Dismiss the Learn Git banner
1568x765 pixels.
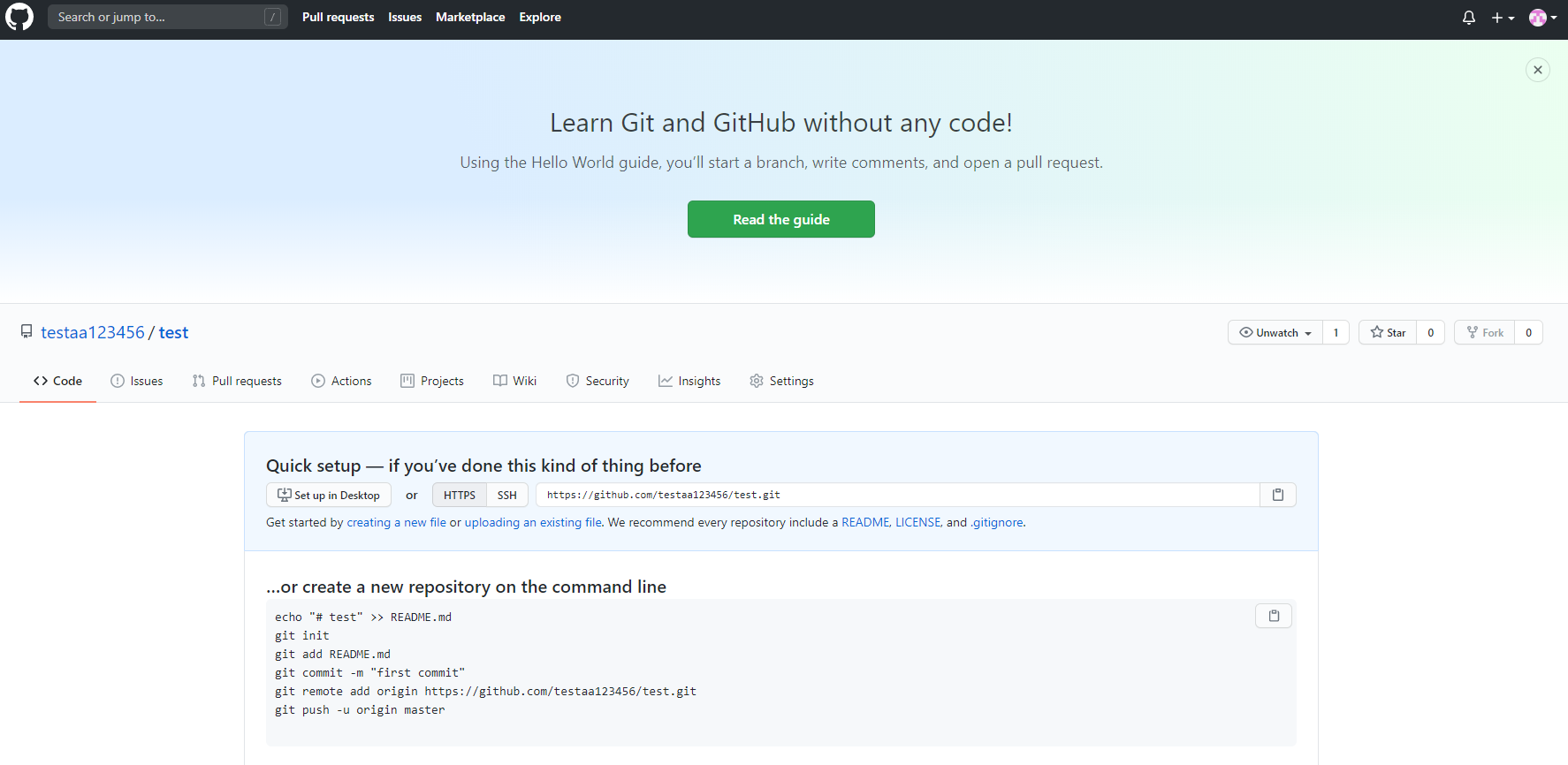click(1538, 70)
